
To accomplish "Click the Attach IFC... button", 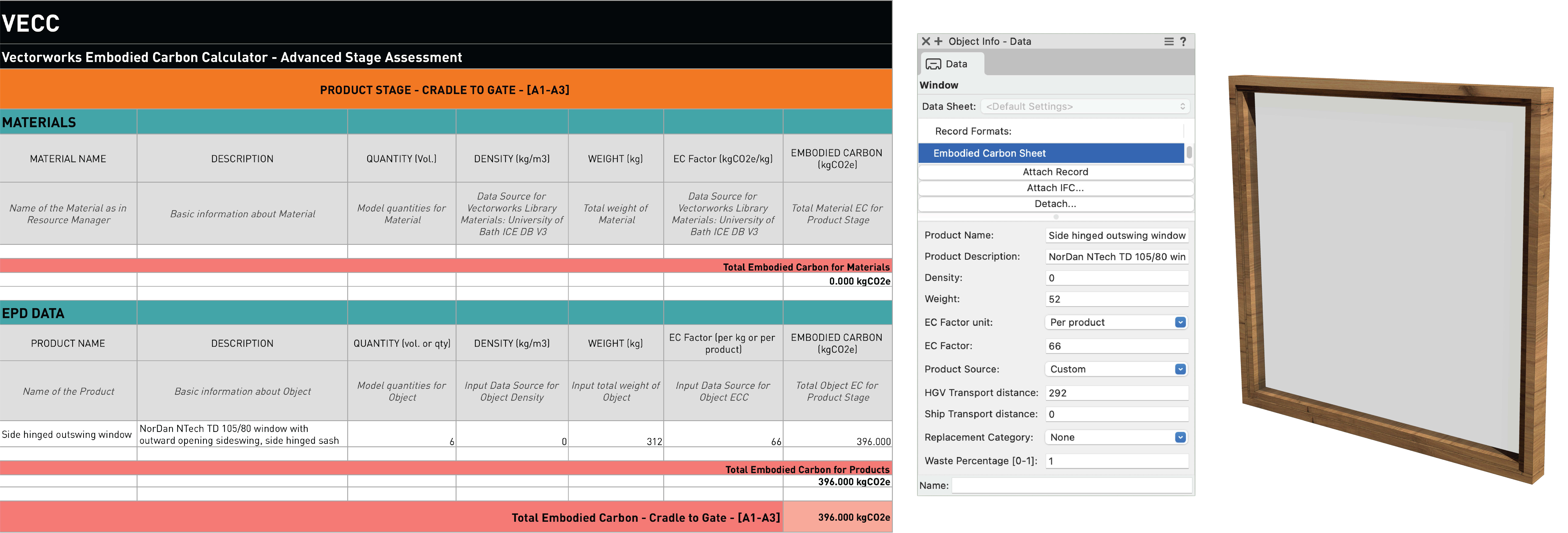I will (1055, 188).
